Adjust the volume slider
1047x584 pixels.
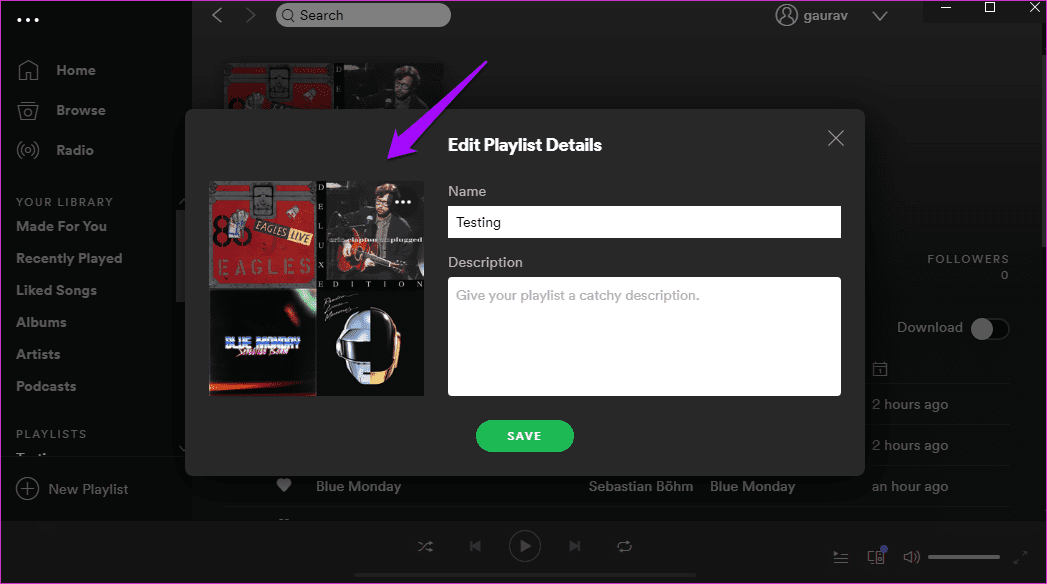point(964,557)
